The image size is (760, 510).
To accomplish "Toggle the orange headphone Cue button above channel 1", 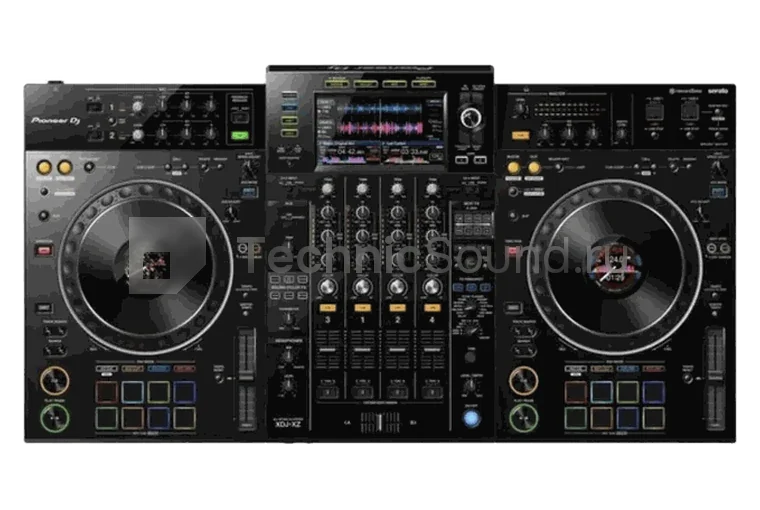I will tap(362, 308).
